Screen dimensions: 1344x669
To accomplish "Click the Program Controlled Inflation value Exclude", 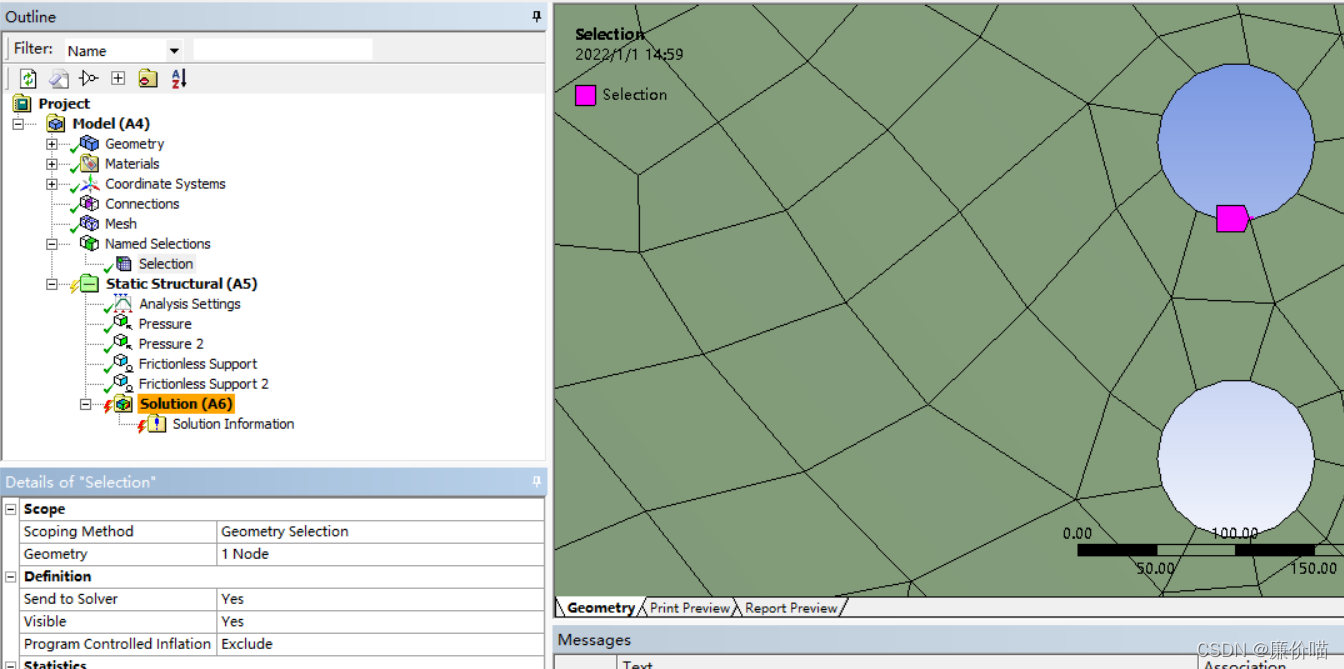I will 381,644.
